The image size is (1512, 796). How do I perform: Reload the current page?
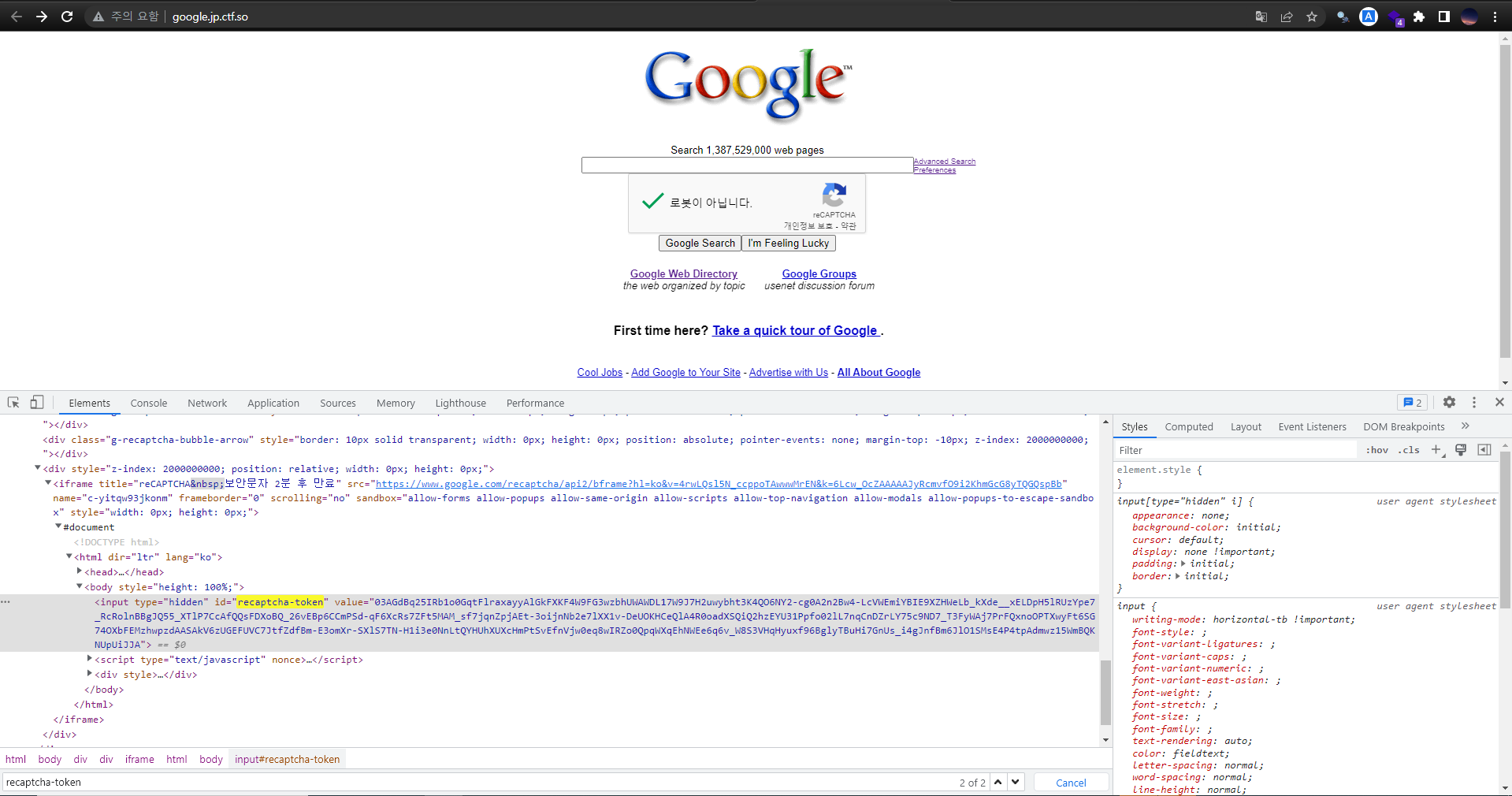(x=67, y=17)
